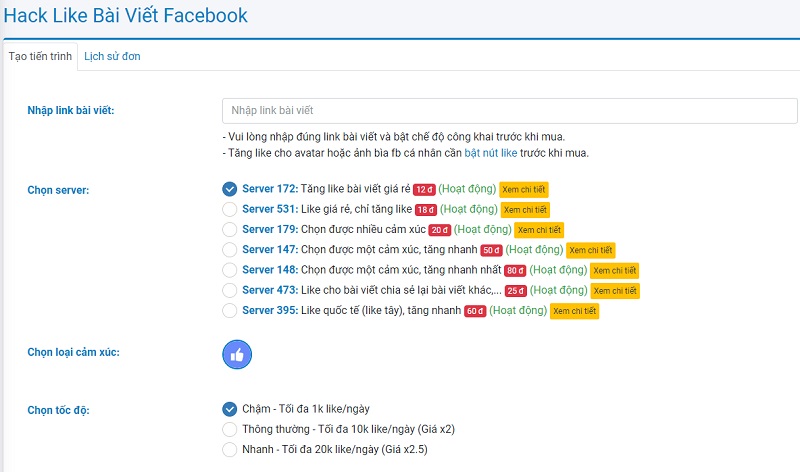Choose Server 395 international likes
The height and width of the screenshot is (472, 800).
(x=230, y=310)
